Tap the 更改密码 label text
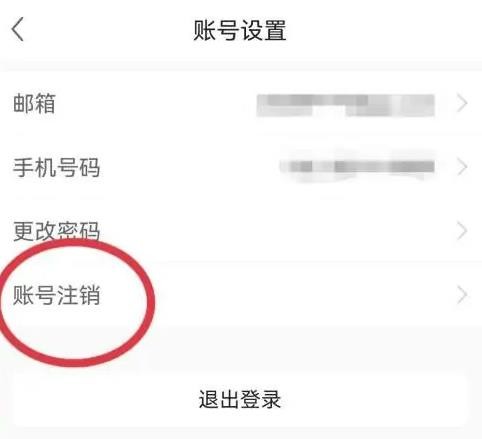Screen dimensions: 482x439 tap(56, 231)
